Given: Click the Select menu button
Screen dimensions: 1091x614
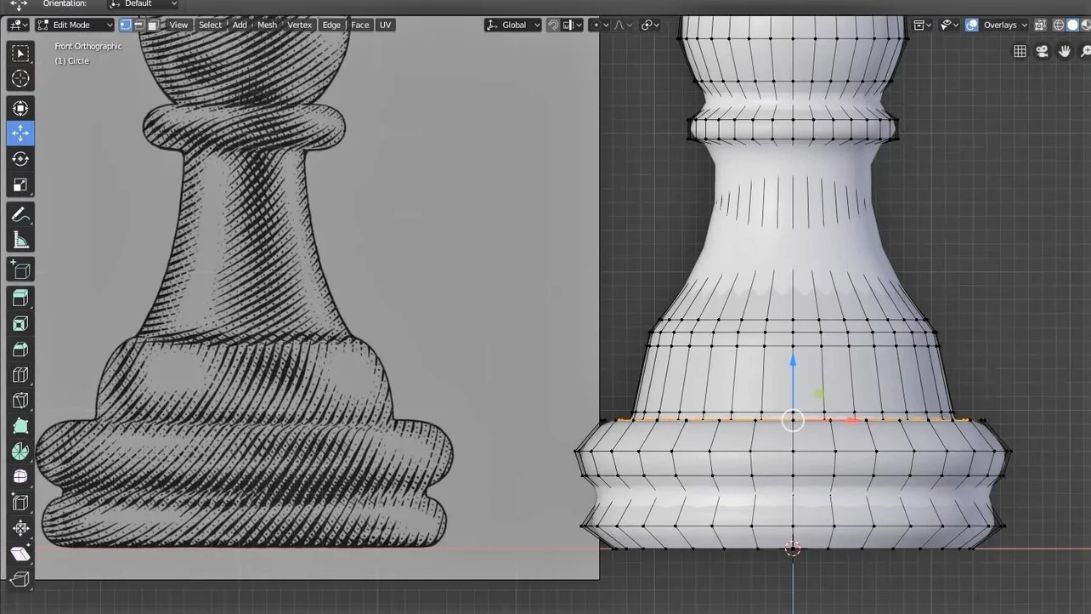Looking at the screenshot, I should [x=210, y=25].
